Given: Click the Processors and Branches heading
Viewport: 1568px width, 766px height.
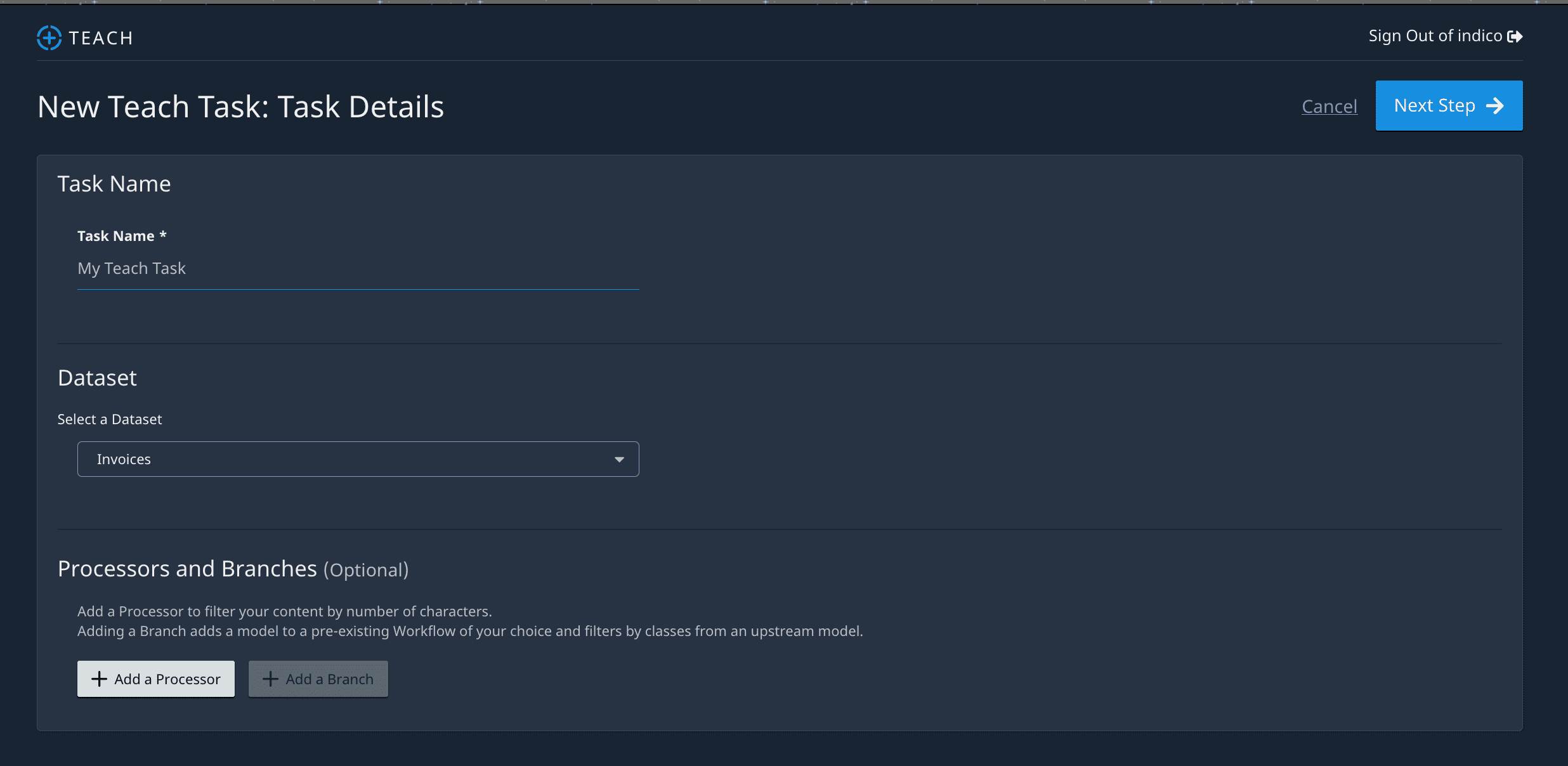Looking at the screenshot, I should (x=187, y=569).
